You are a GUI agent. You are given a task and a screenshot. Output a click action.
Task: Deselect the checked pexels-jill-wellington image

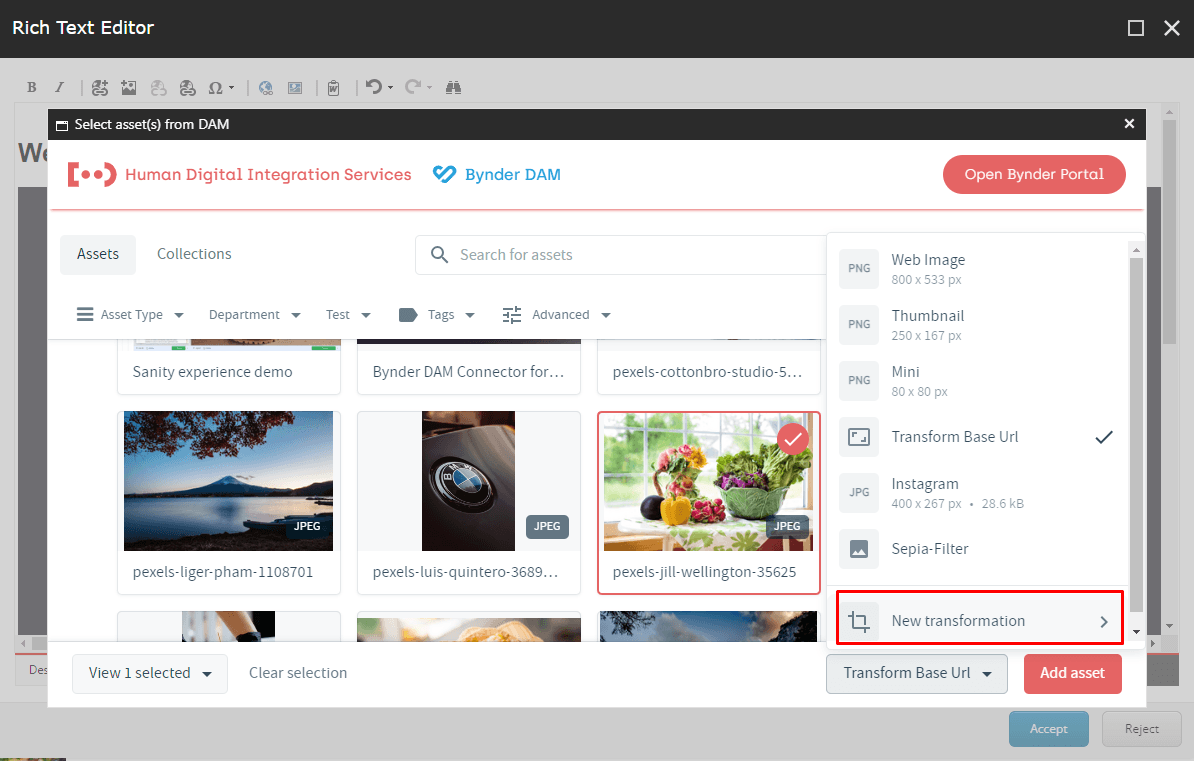pyautogui.click(x=793, y=439)
